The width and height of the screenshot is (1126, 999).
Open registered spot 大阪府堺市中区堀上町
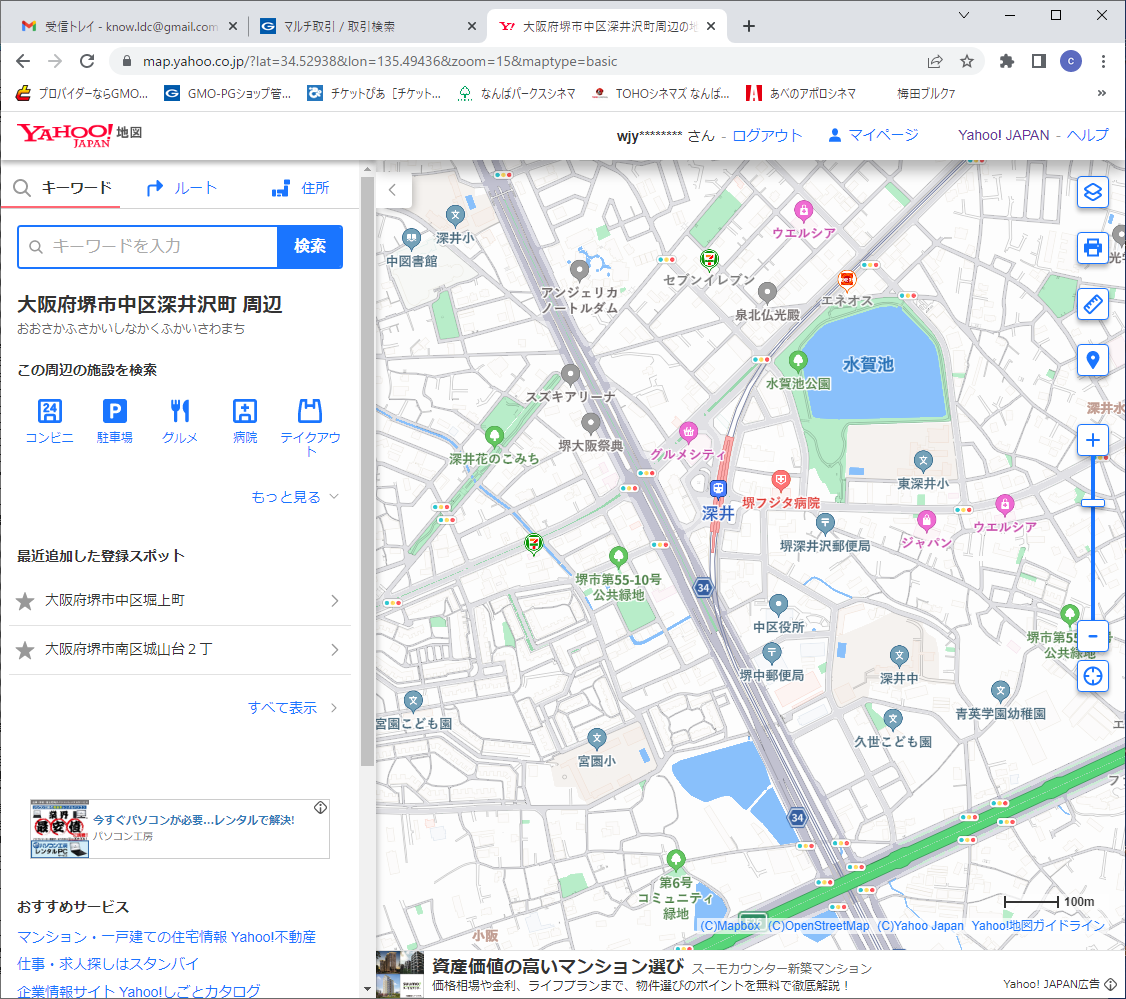pos(180,600)
